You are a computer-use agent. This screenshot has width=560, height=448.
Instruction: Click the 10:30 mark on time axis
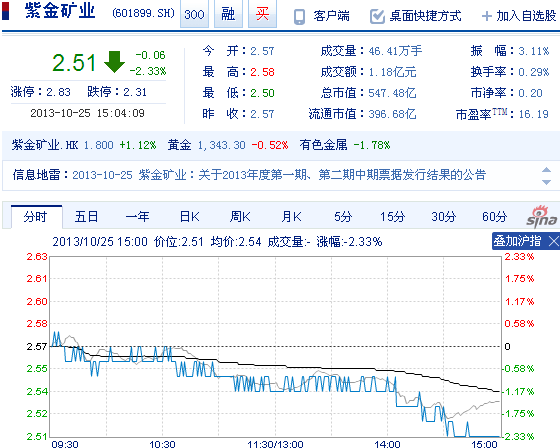pos(162,444)
